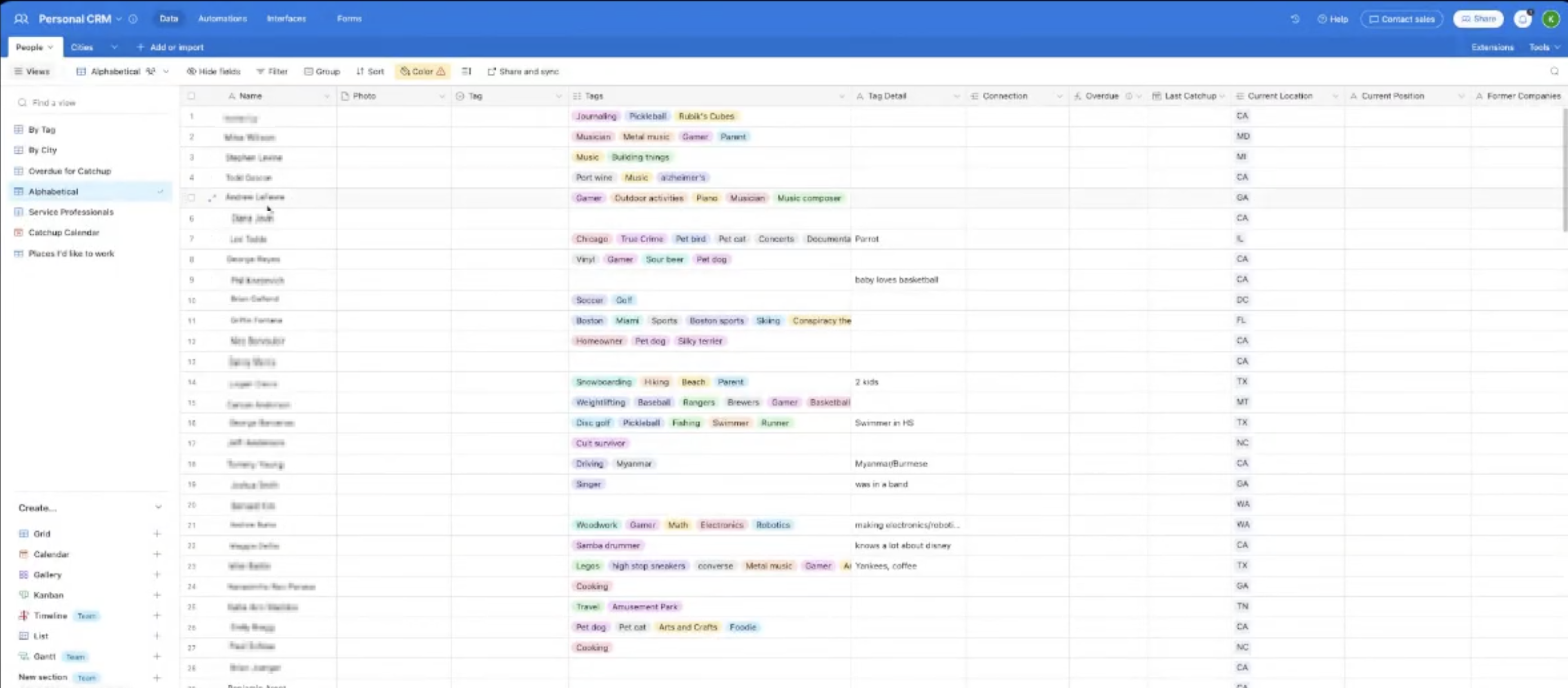Click the info icon next to Personal CRM
Screen dimensions: 1568x688
133,19
